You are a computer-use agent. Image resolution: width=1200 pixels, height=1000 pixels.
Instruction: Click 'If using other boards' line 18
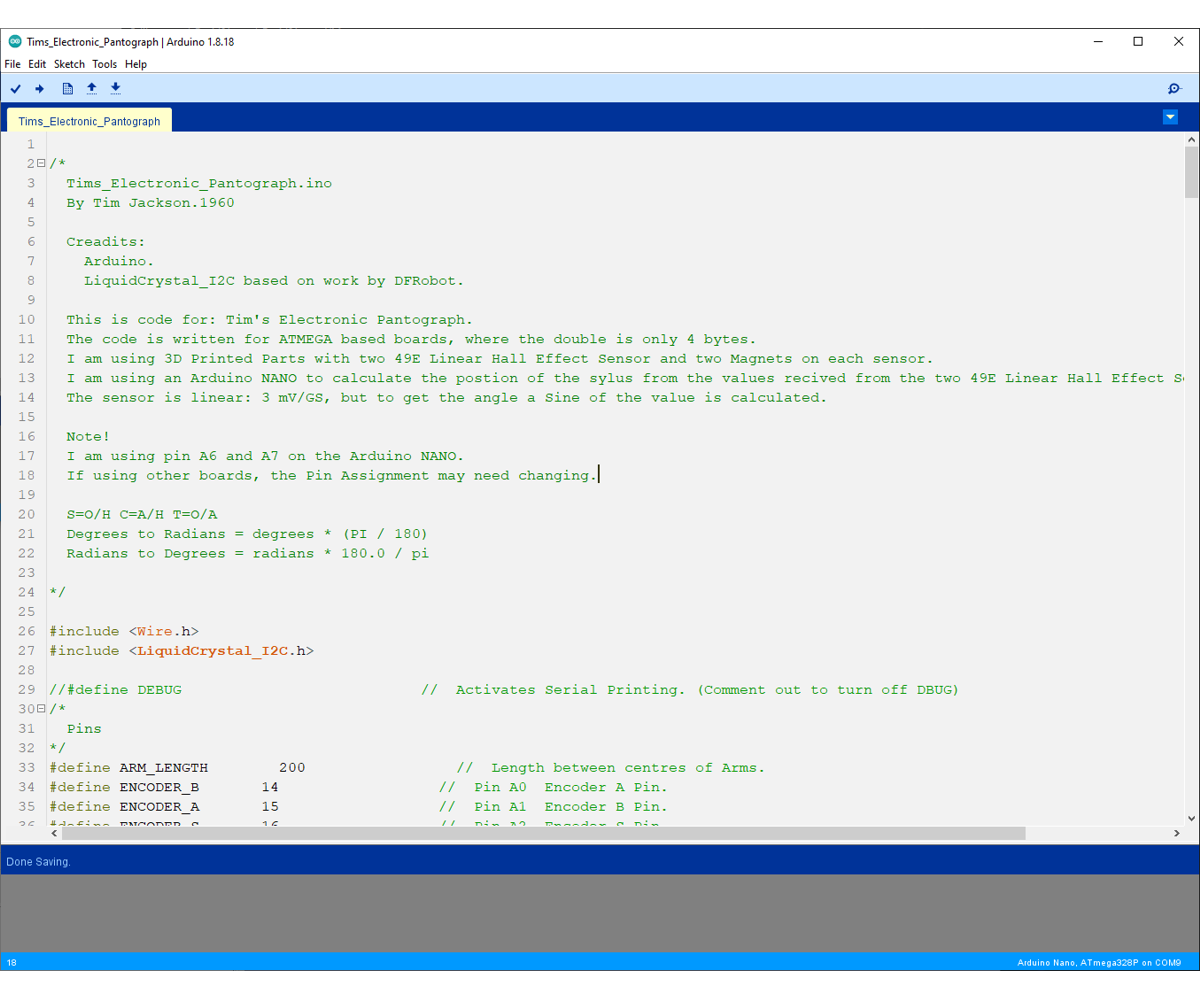tap(332, 476)
